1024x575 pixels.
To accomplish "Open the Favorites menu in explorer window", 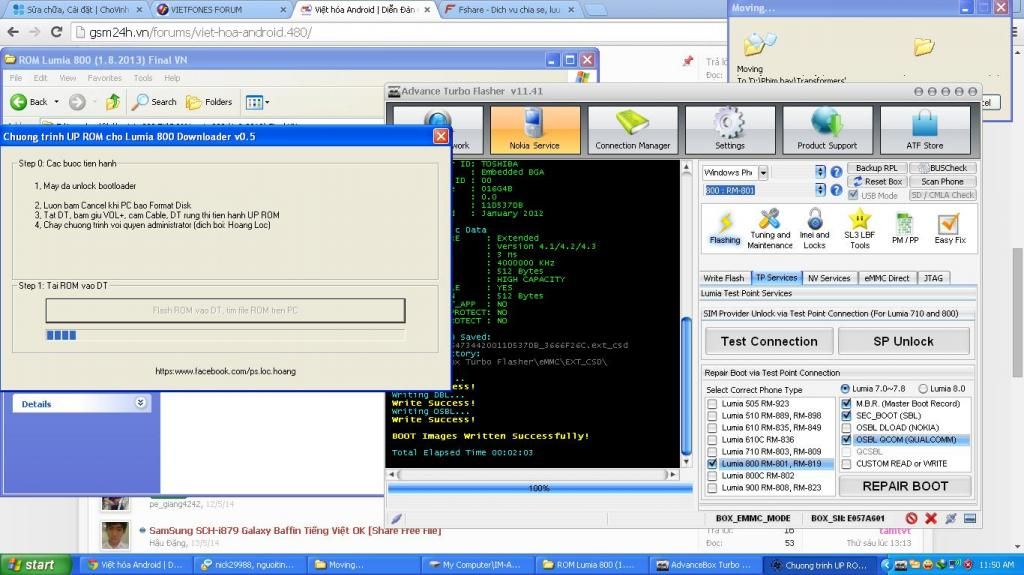I will point(104,78).
